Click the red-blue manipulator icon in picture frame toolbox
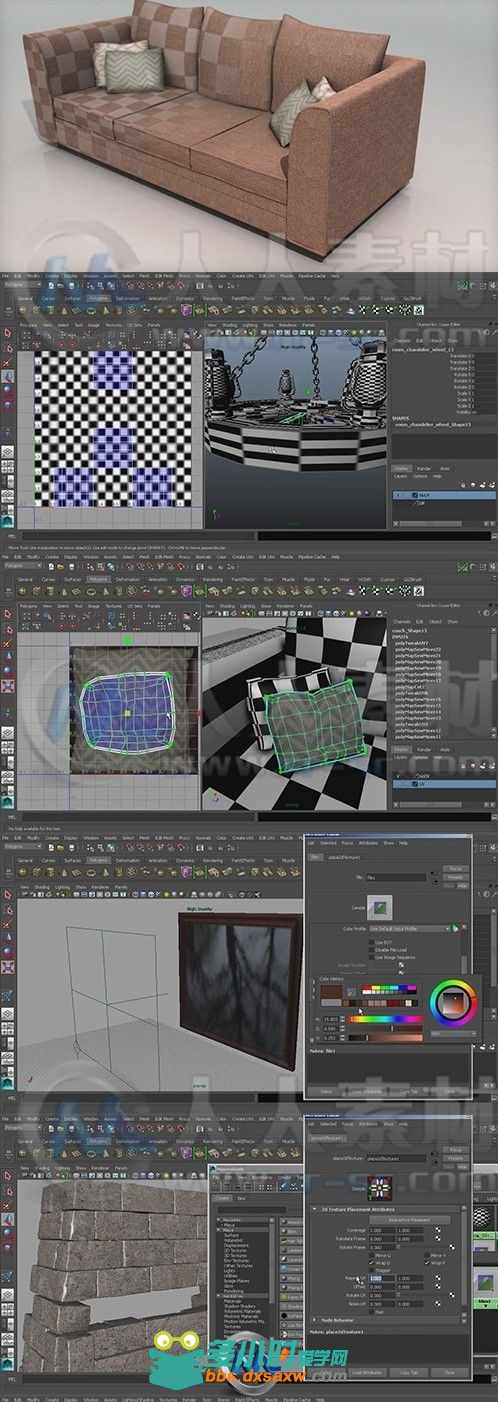 [8, 968]
